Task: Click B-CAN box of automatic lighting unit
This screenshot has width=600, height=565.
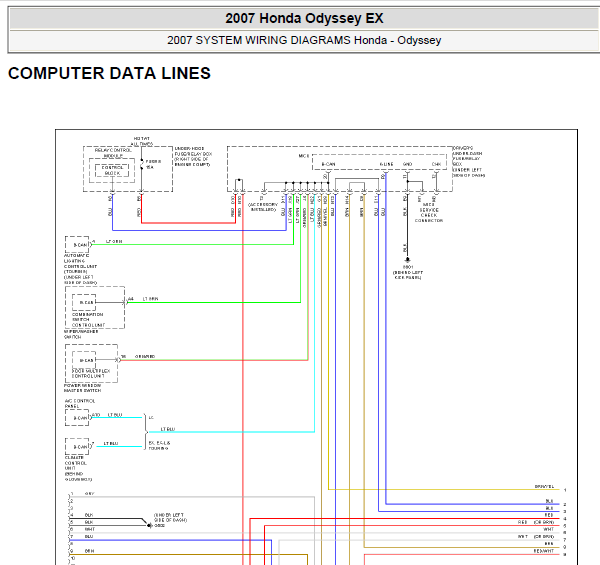Action: [x=77, y=245]
